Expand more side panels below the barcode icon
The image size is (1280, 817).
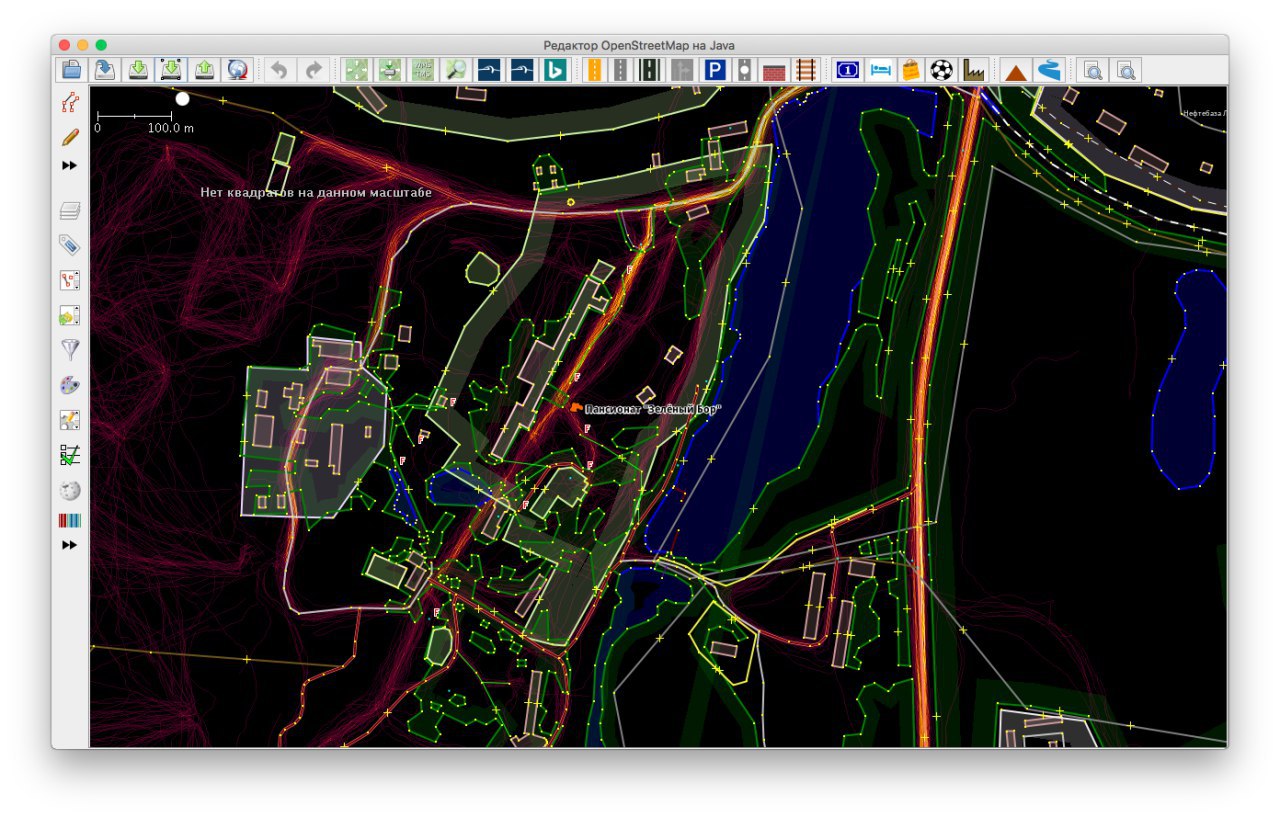click(x=69, y=545)
